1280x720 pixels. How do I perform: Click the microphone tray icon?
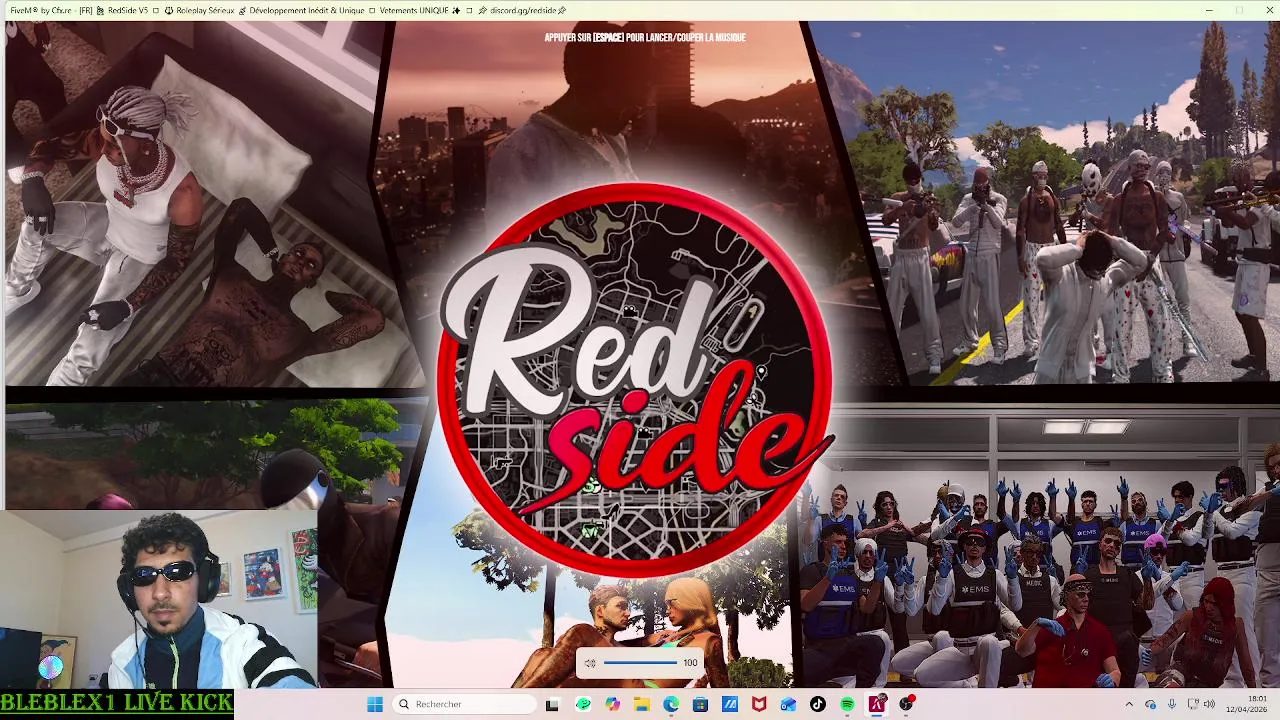point(1171,704)
